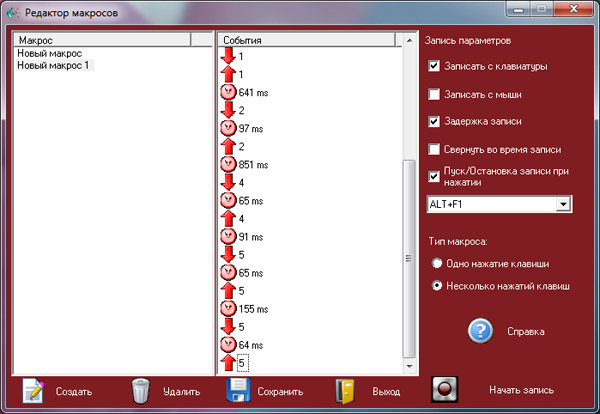Viewport: 600px width, 414px height.
Task: Enable Записать с мыши checkbox
Action: pyautogui.click(x=434, y=94)
